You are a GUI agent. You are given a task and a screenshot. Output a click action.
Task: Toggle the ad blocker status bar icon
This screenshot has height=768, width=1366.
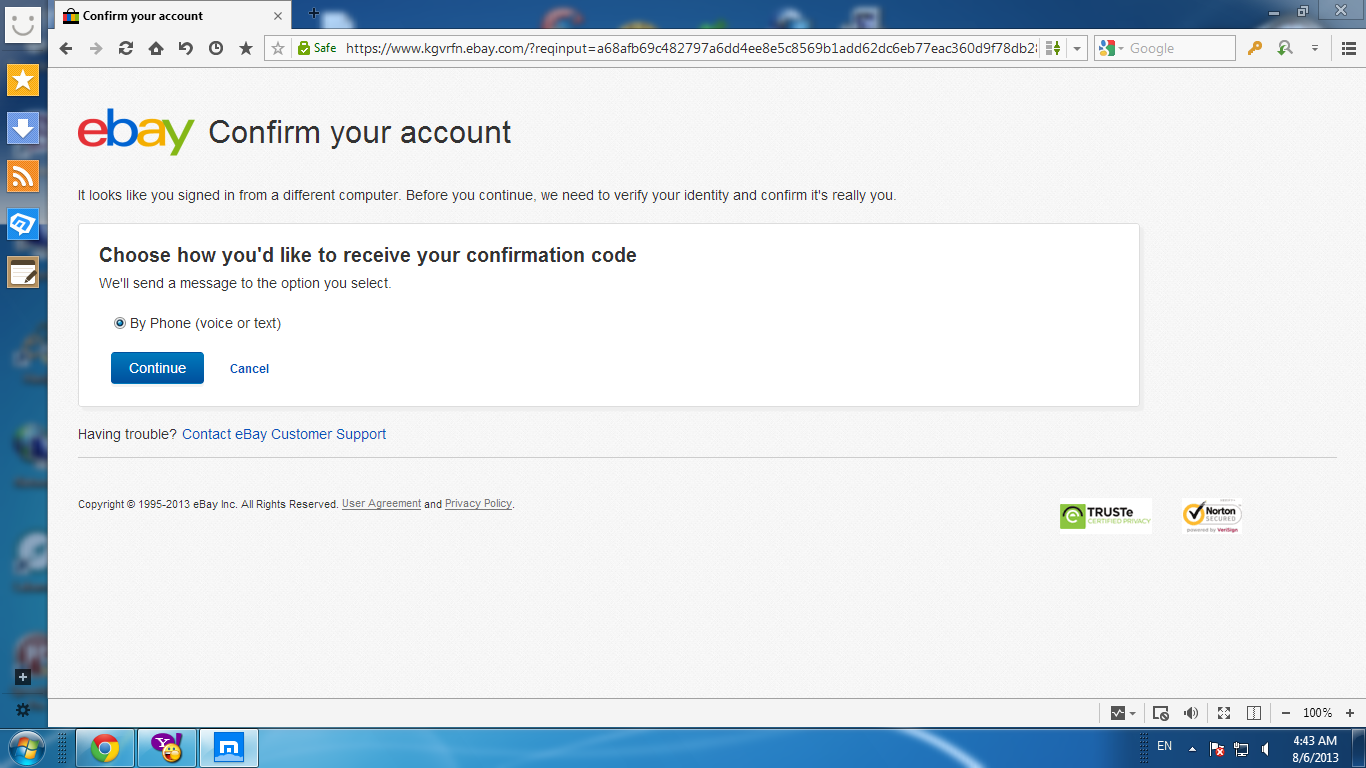click(1161, 713)
